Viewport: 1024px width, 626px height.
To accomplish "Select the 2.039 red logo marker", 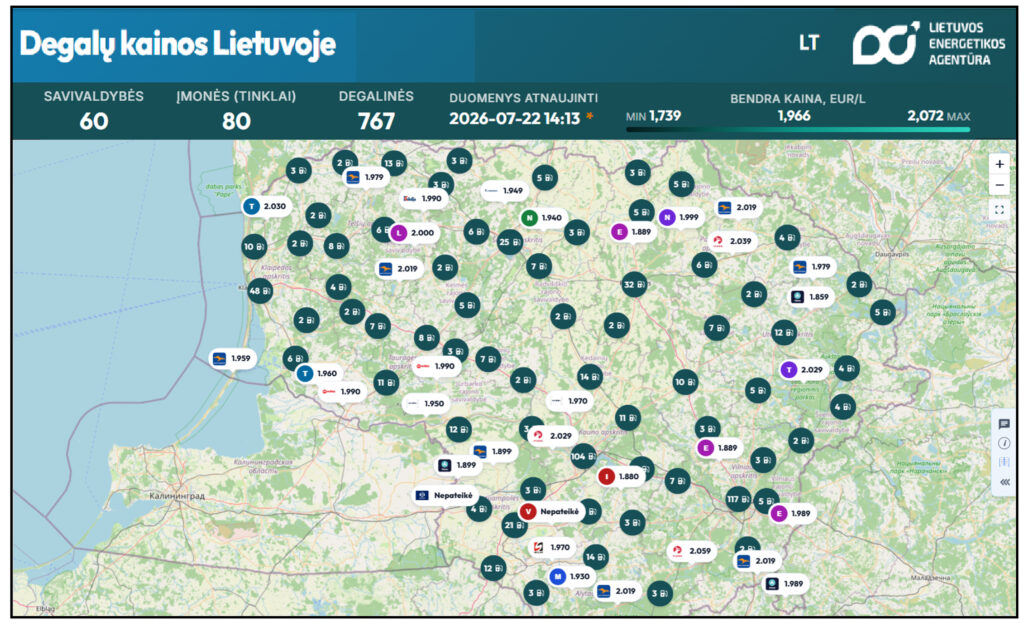I will [733, 241].
